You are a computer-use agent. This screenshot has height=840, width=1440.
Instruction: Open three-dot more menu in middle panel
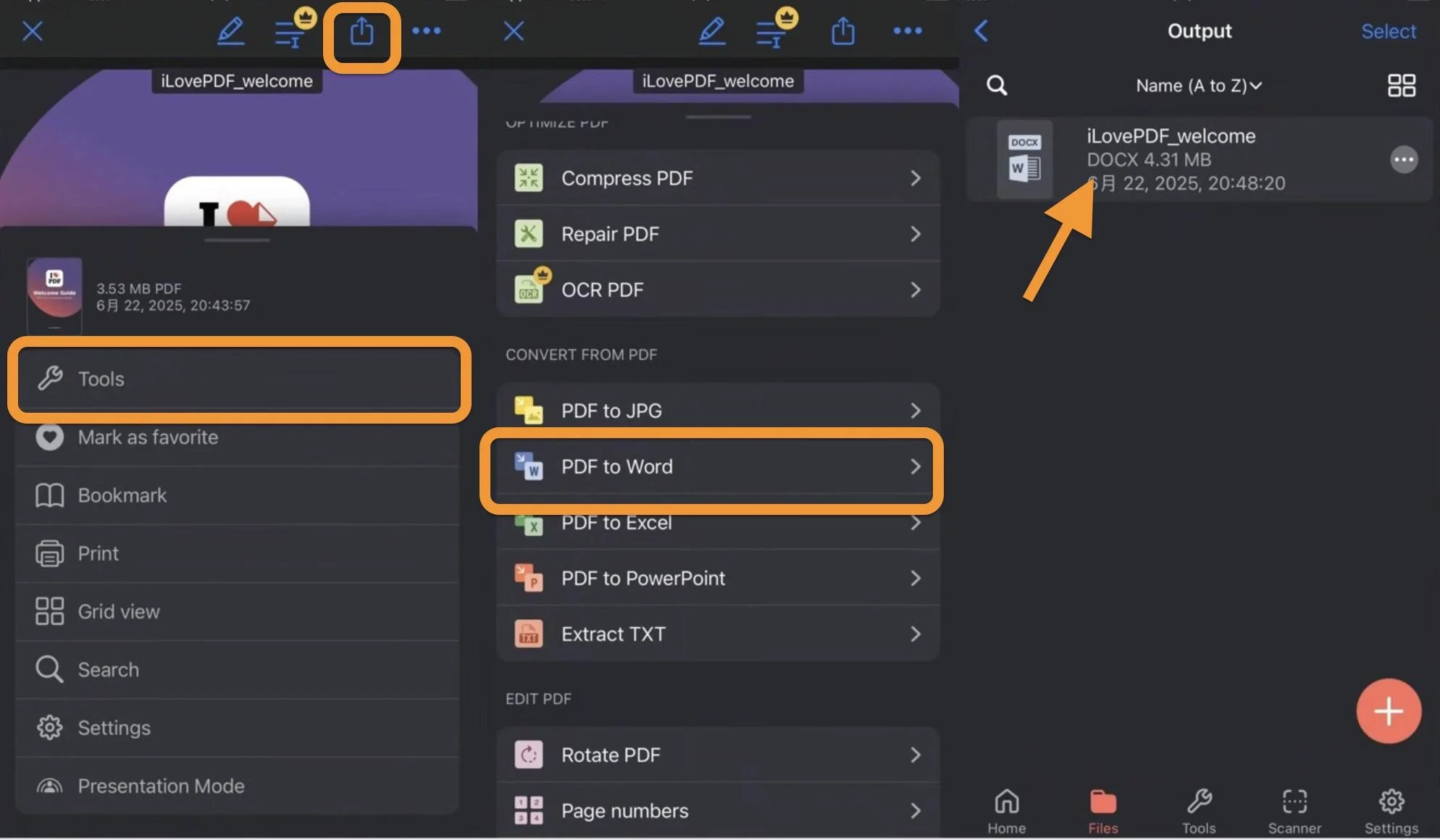click(908, 30)
